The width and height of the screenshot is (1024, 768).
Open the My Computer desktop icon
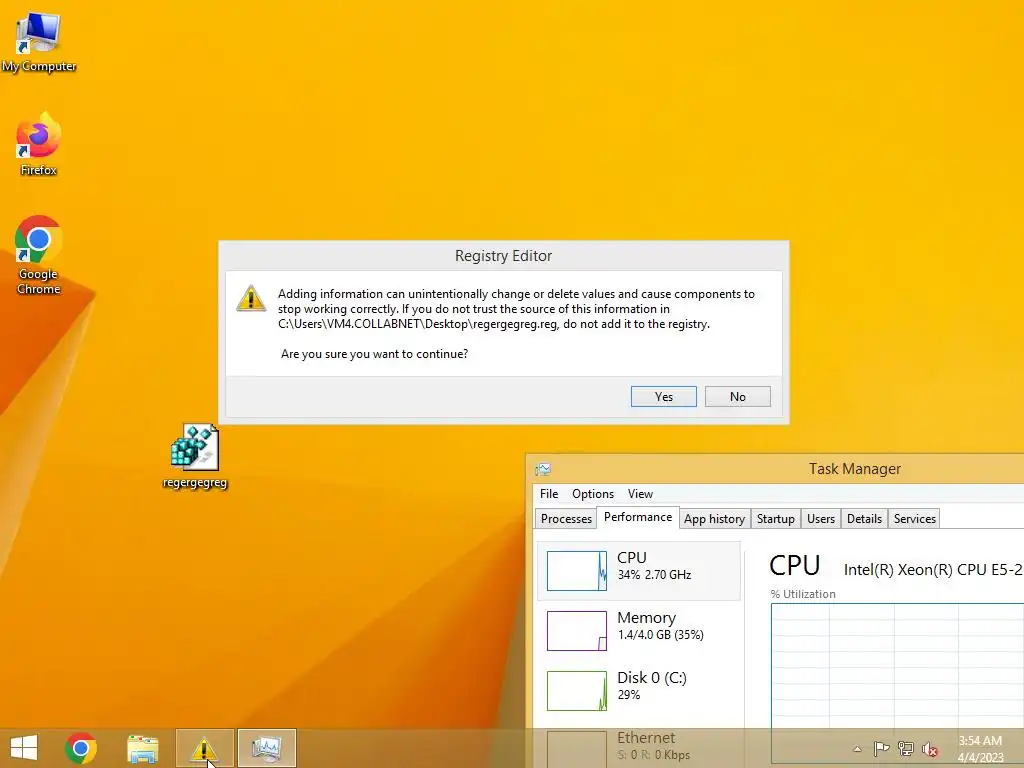coord(39,42)
